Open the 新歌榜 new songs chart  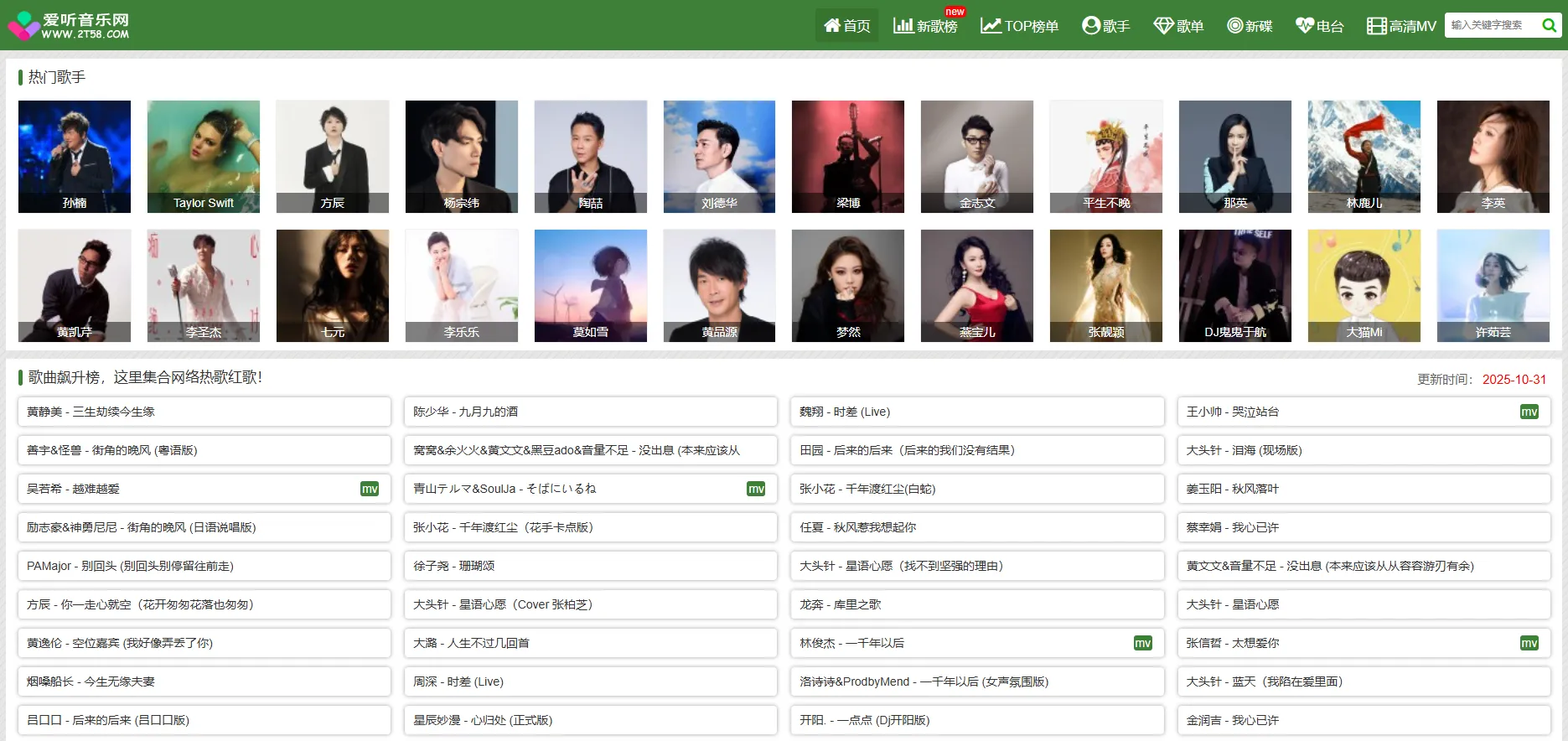(x=925, y=26)
